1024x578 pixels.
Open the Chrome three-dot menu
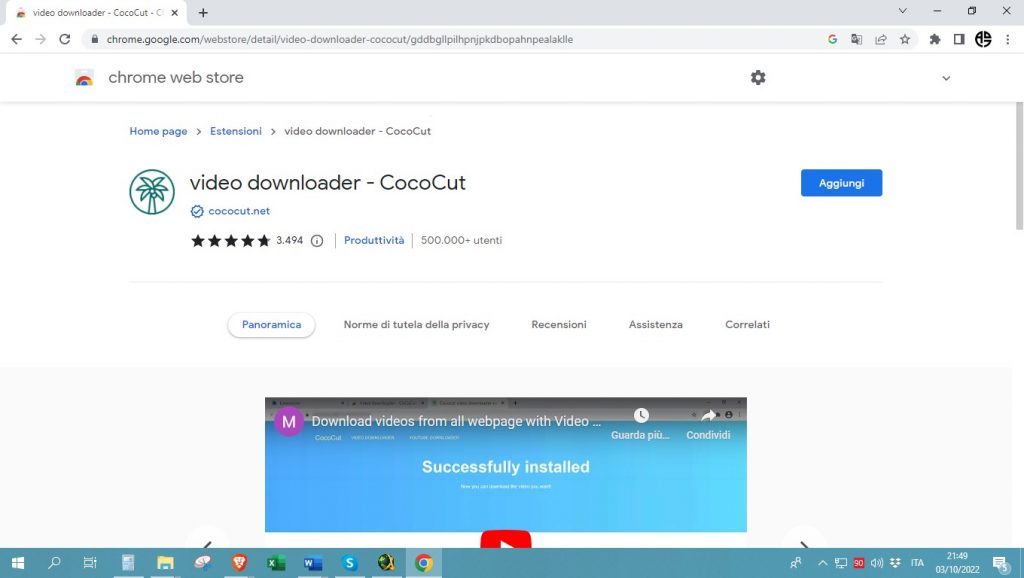point(1008,39)
